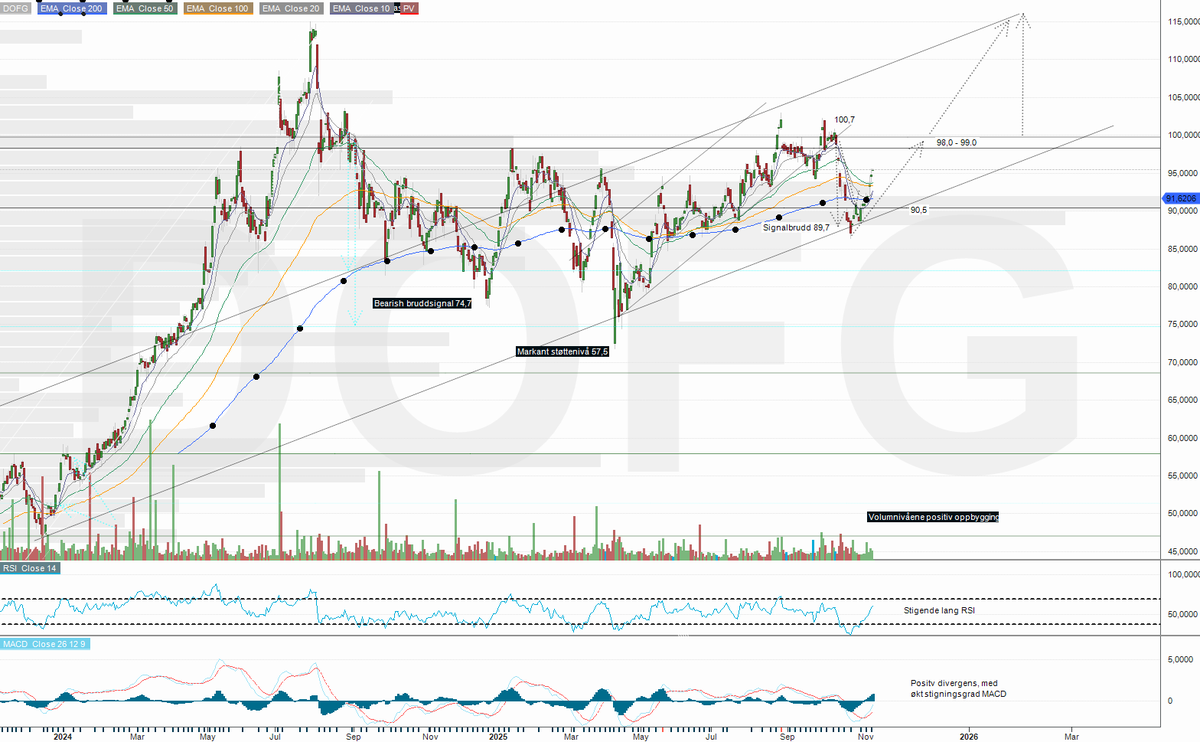Click the 100,7 peak price marker
The width and height of the screenshot is (1200, 742).
click(845, 118)
